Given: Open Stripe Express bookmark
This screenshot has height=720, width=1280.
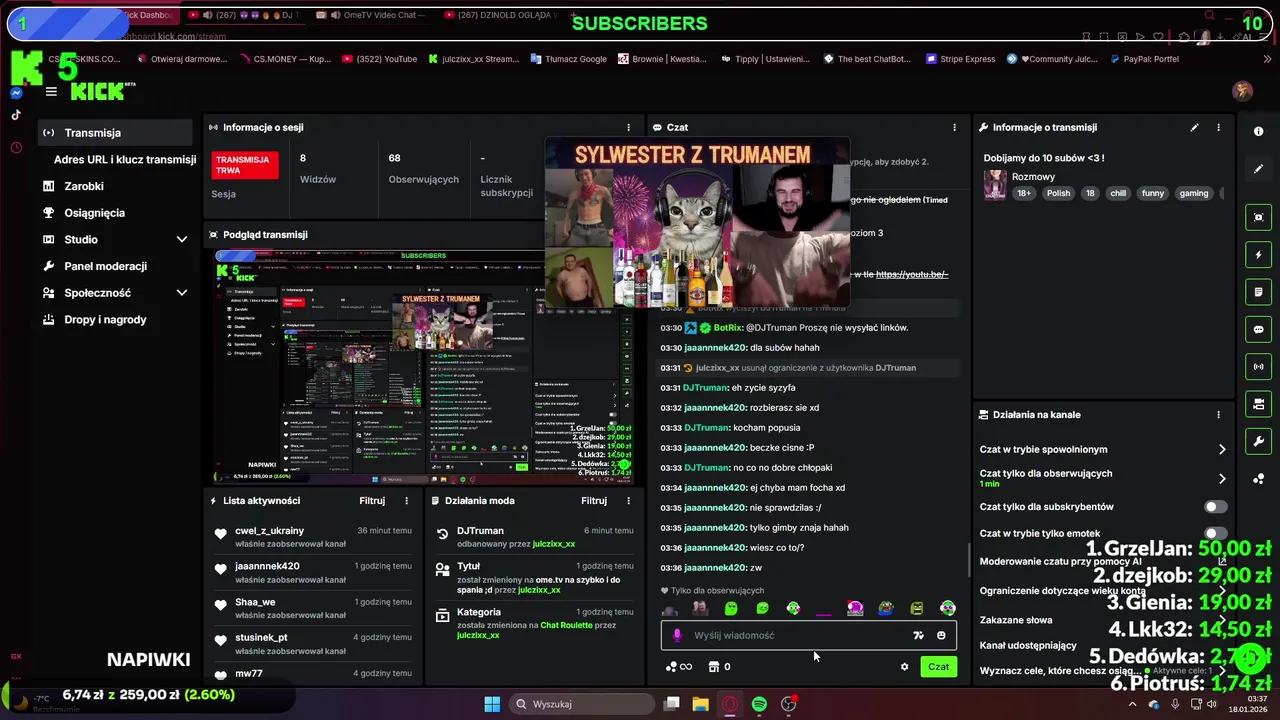Looking at the screenshot, I should coord(959,59).
